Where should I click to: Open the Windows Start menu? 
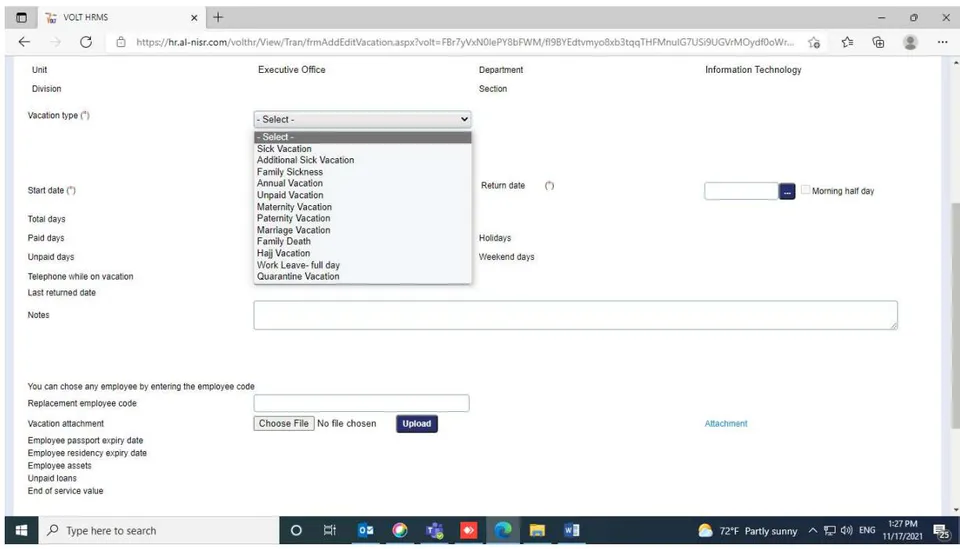point(21,530)
